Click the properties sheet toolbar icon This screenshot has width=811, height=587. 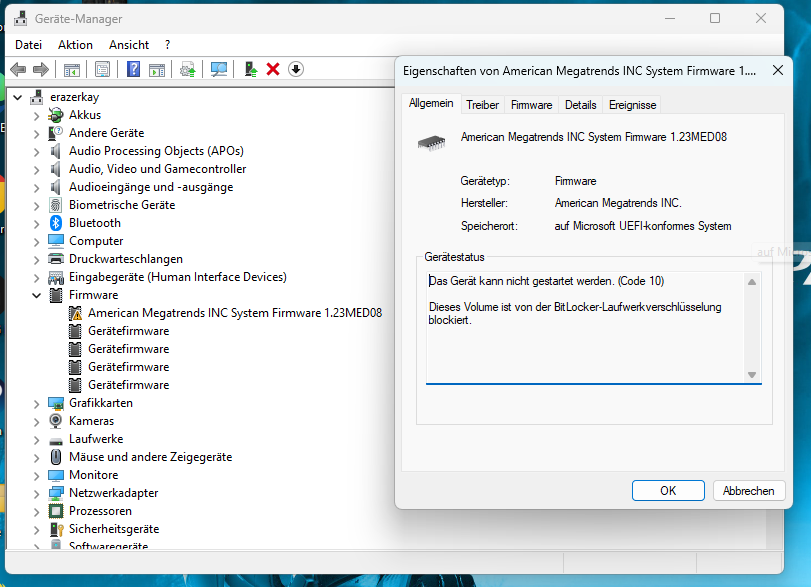(x=102, y=69)
